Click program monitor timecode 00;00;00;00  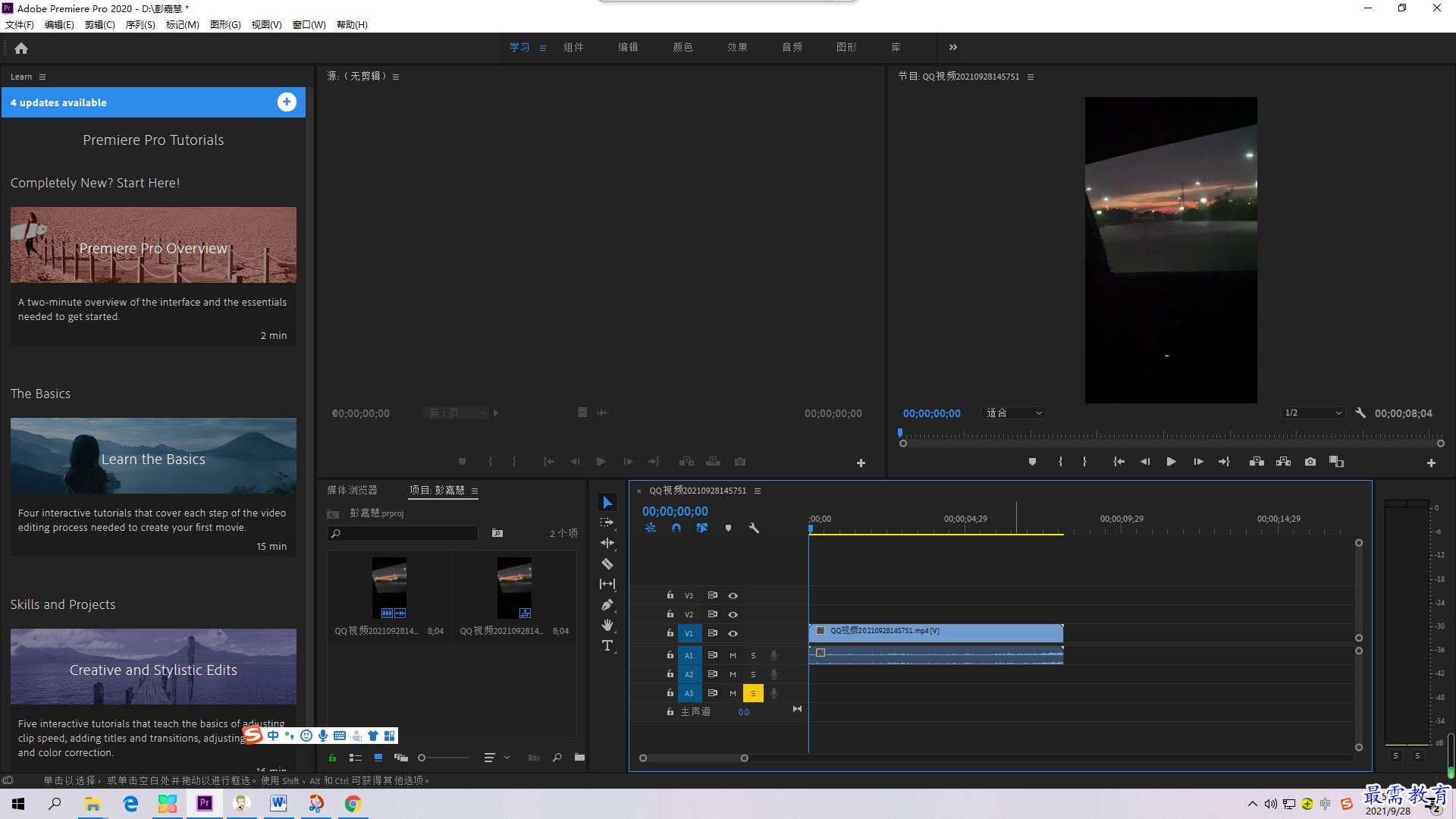931,413
